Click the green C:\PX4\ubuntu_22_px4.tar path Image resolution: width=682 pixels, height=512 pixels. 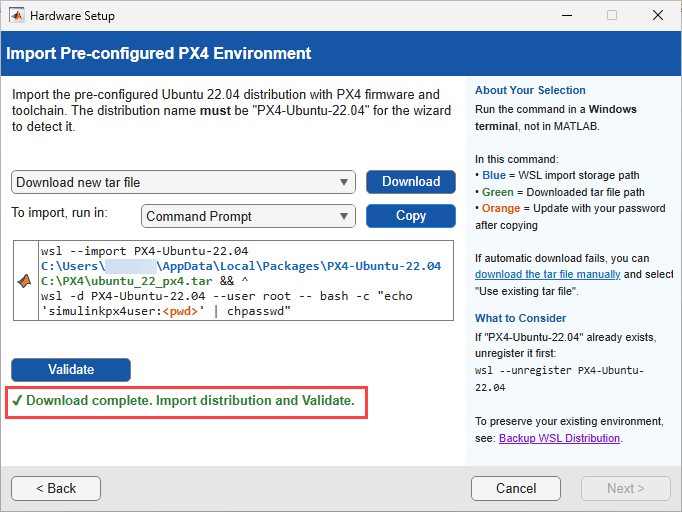(127, 281)
